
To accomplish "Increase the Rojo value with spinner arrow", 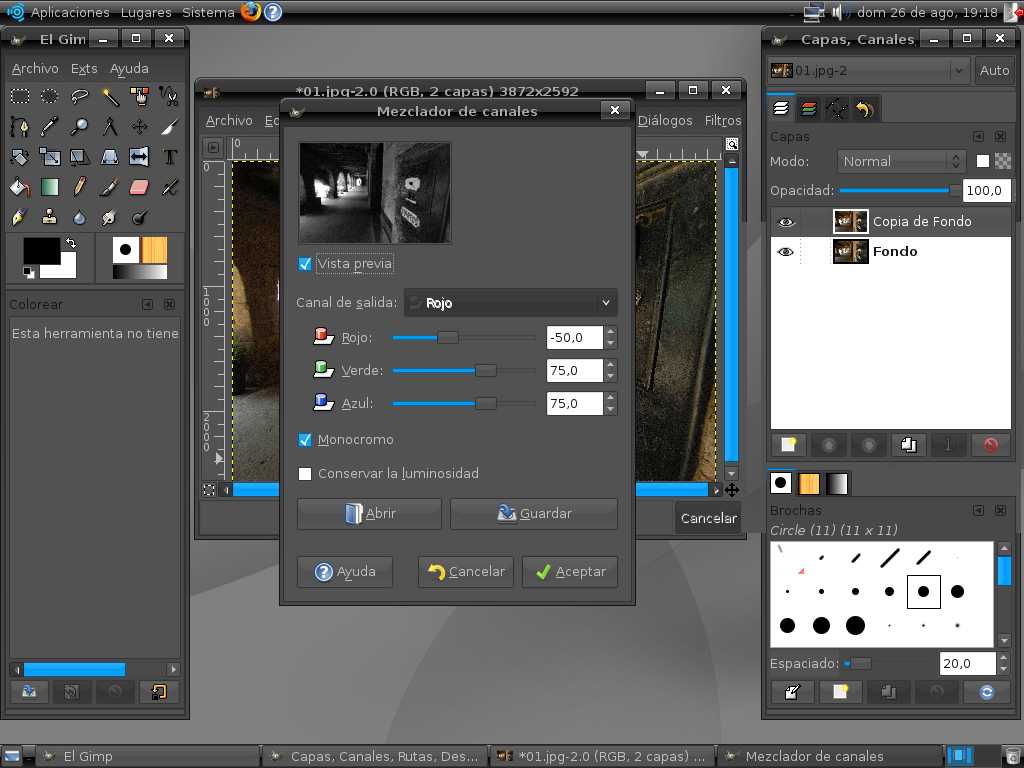I will 611,332.
